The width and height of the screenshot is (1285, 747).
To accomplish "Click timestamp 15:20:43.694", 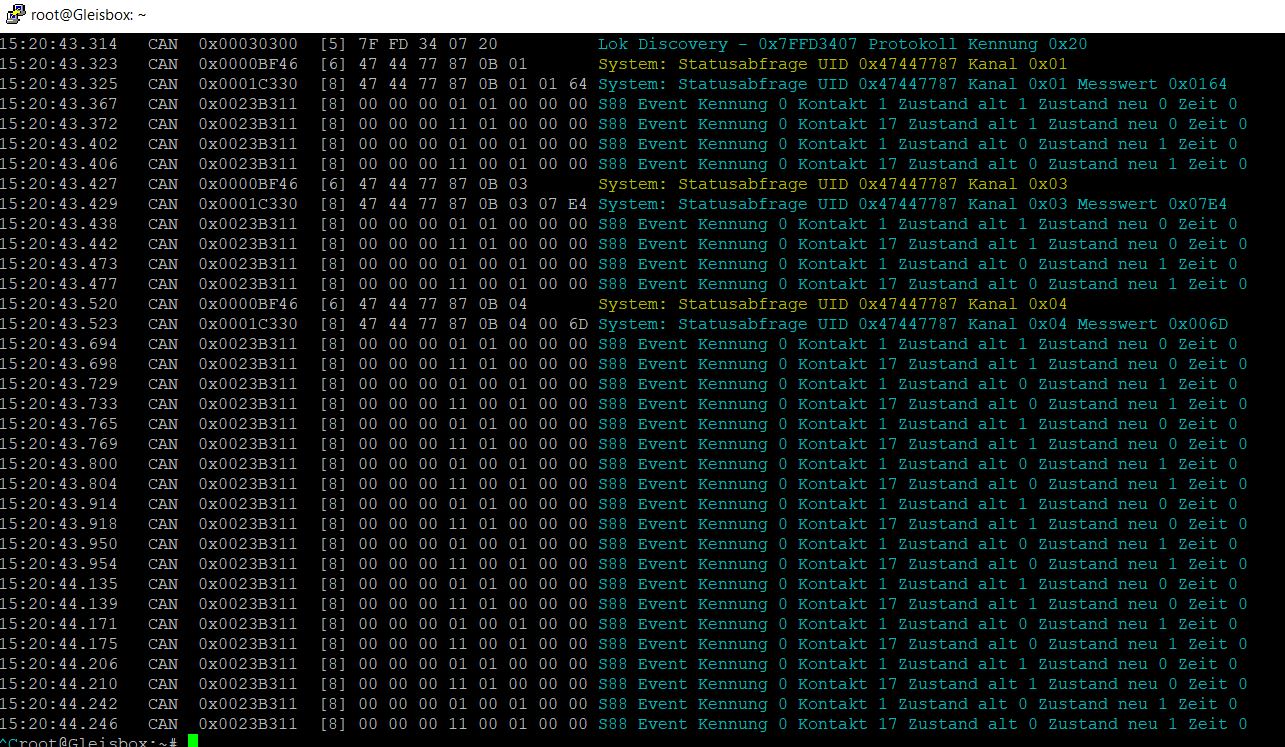I will pos(59,344).
